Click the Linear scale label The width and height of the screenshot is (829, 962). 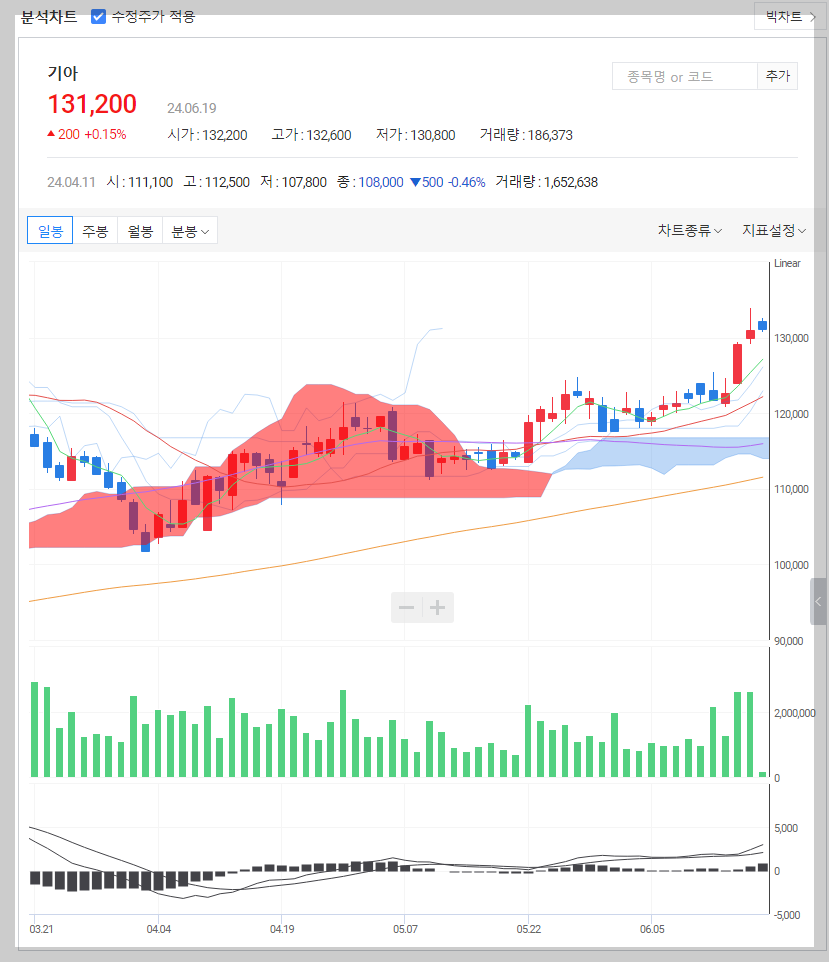(x=787, y=263)
